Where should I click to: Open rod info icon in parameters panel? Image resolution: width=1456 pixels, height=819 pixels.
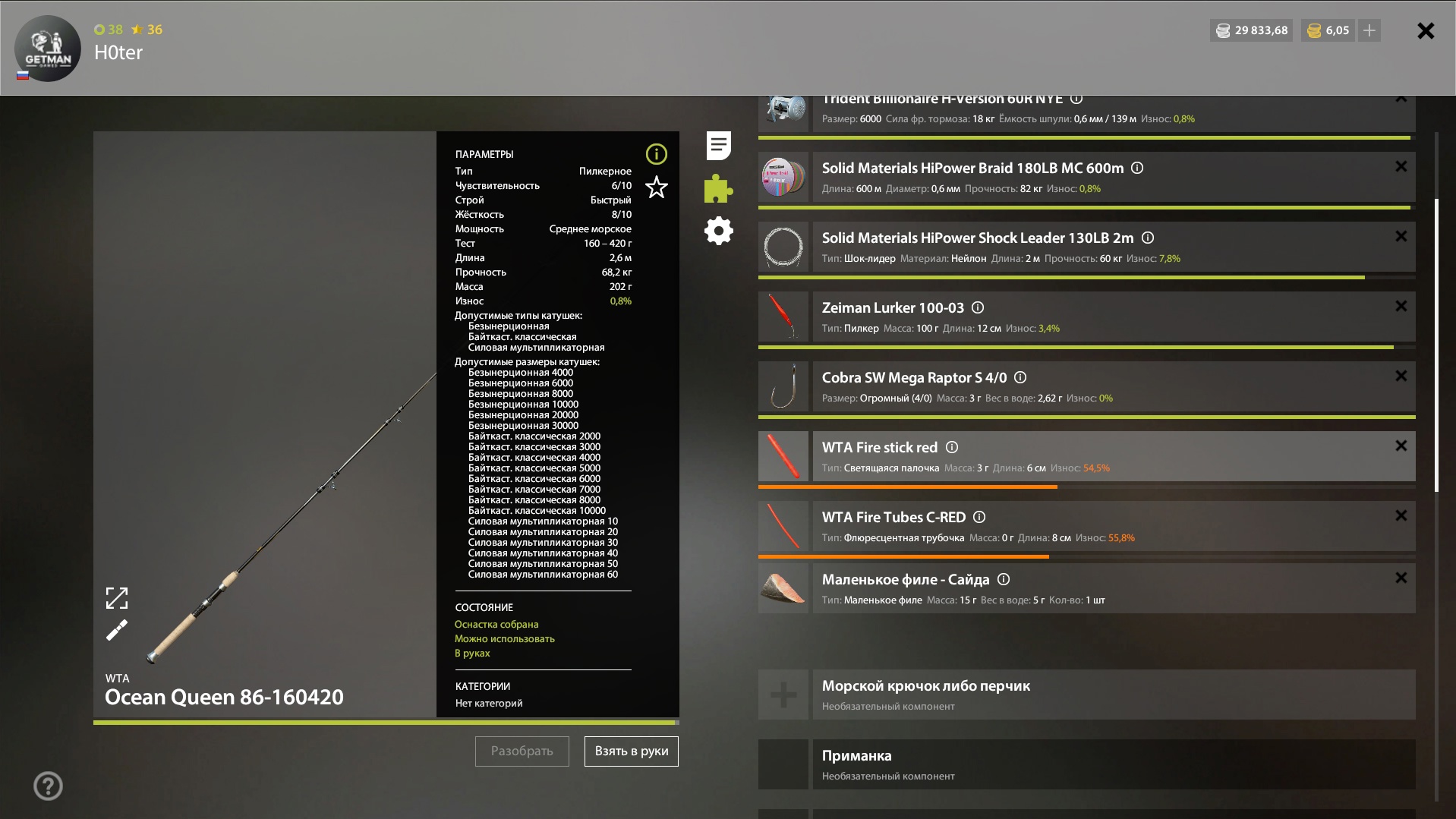(x=656, y=154)
